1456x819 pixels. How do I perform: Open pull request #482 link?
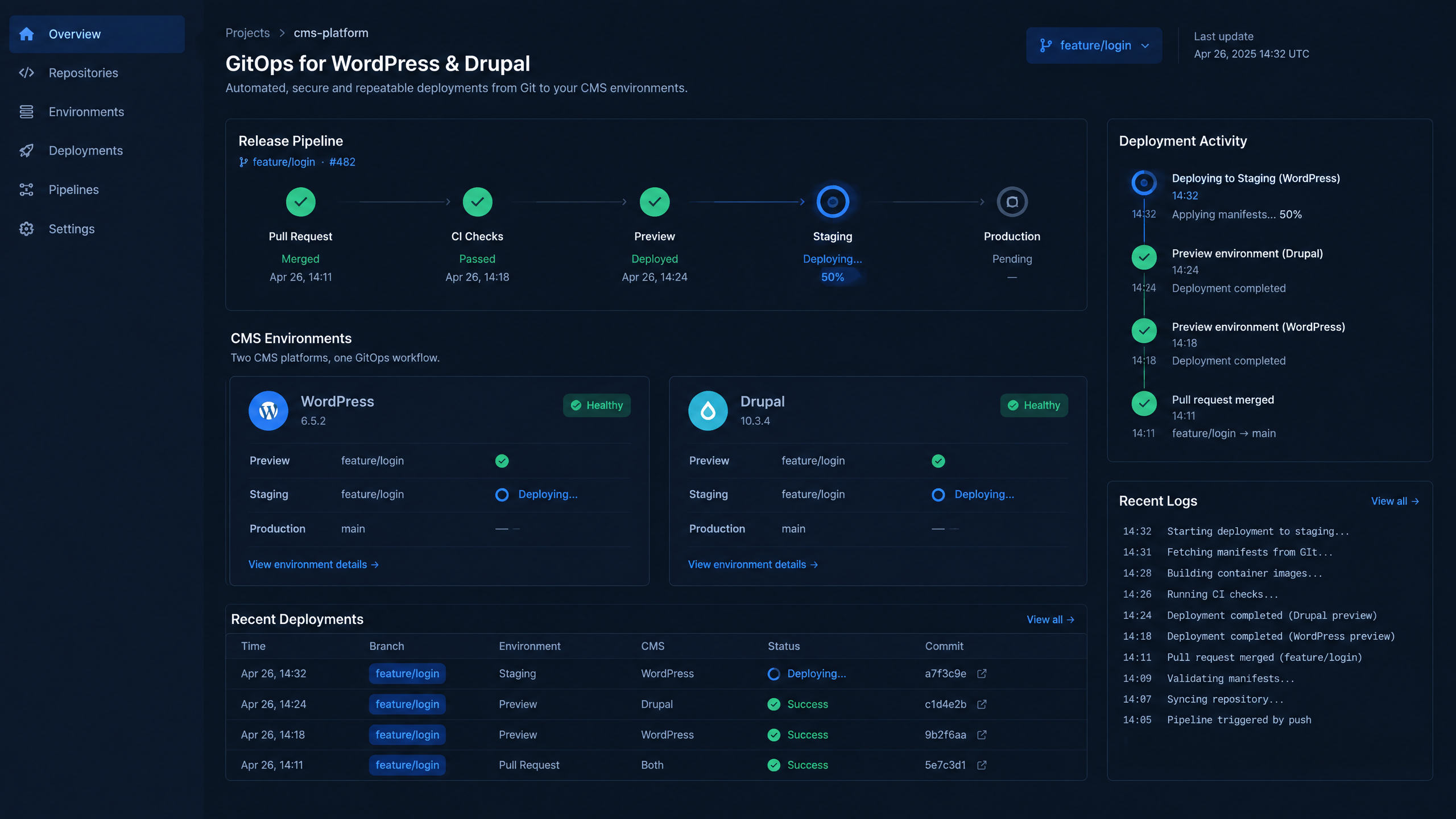(342, 162)
